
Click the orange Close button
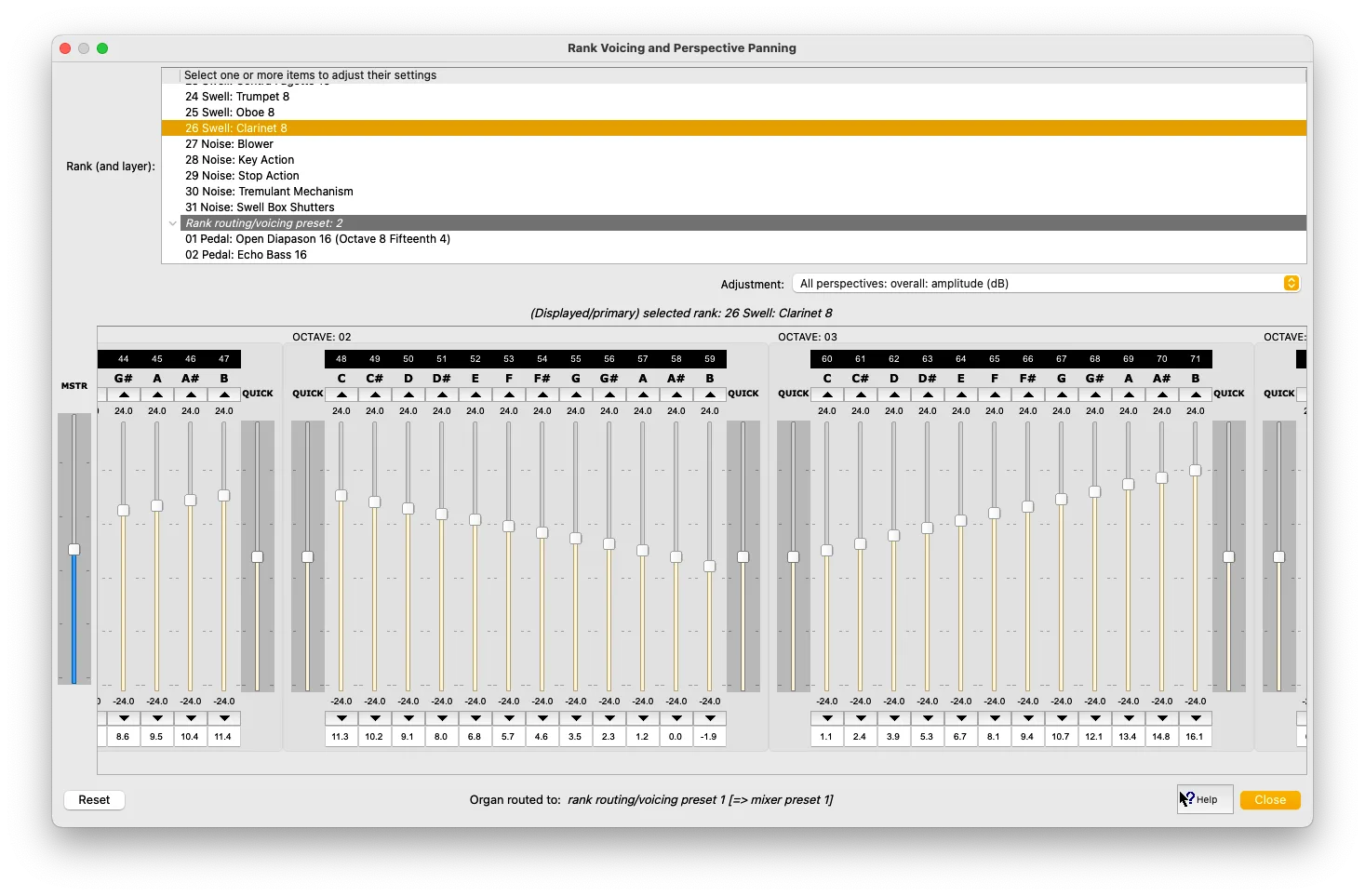tap(1269, 800)
